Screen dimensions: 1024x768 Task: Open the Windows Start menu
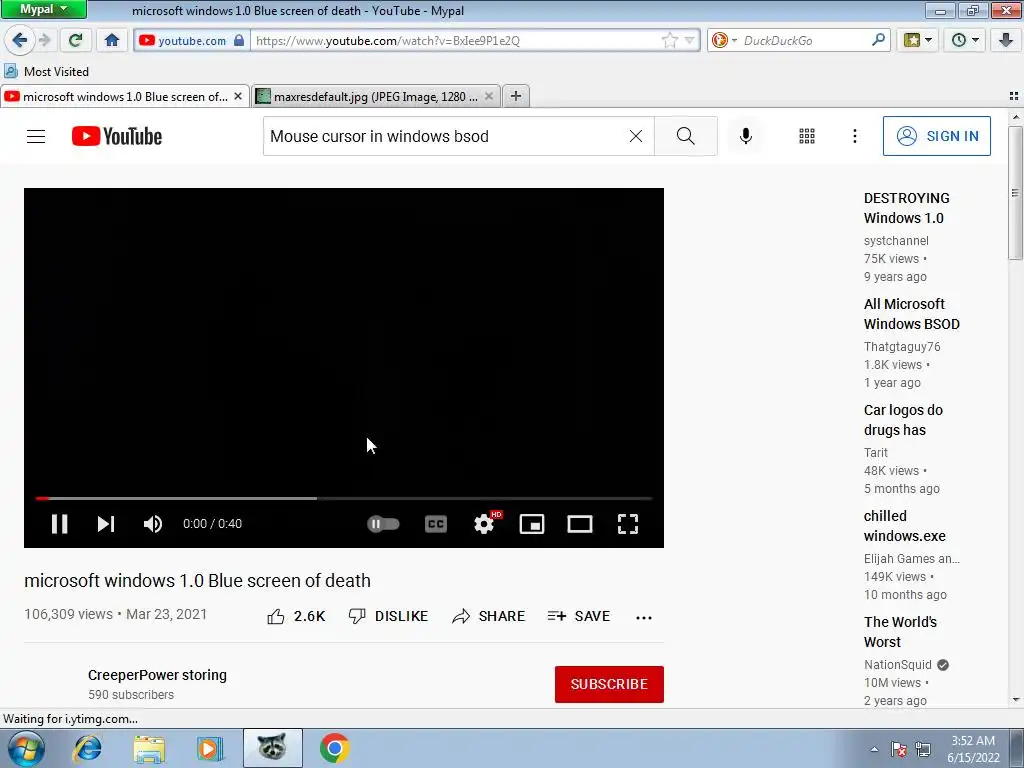click(x=25, y=748)
